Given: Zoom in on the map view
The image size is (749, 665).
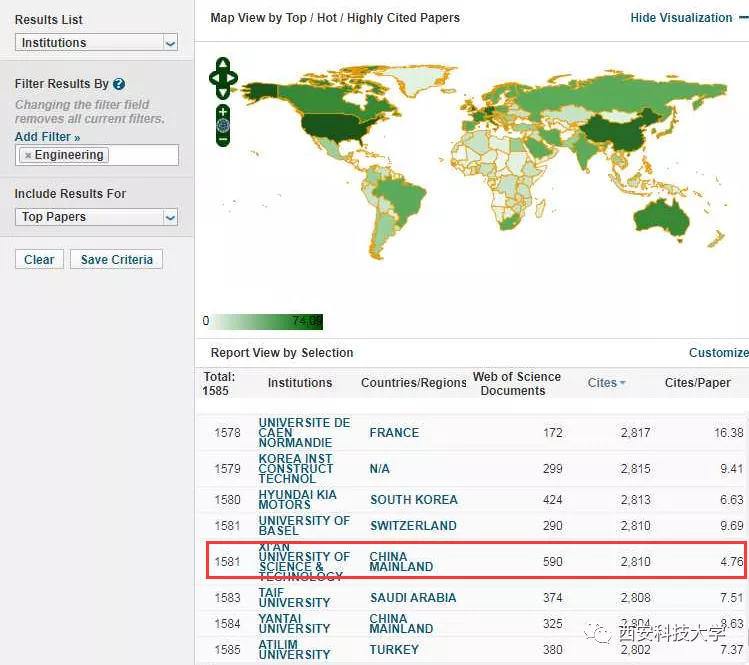Looking at the screenshot, I should (x=223, y=111).
